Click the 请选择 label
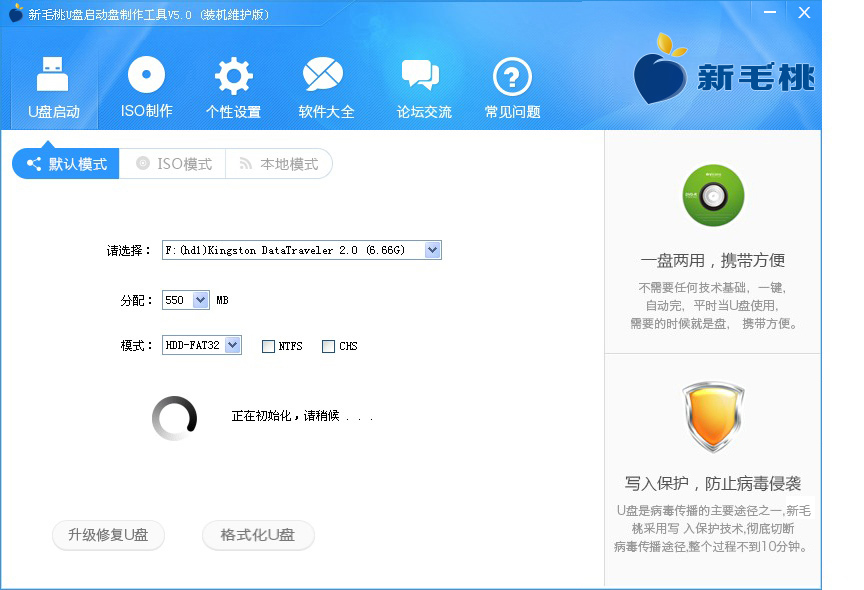 click(x=128, y=251)
